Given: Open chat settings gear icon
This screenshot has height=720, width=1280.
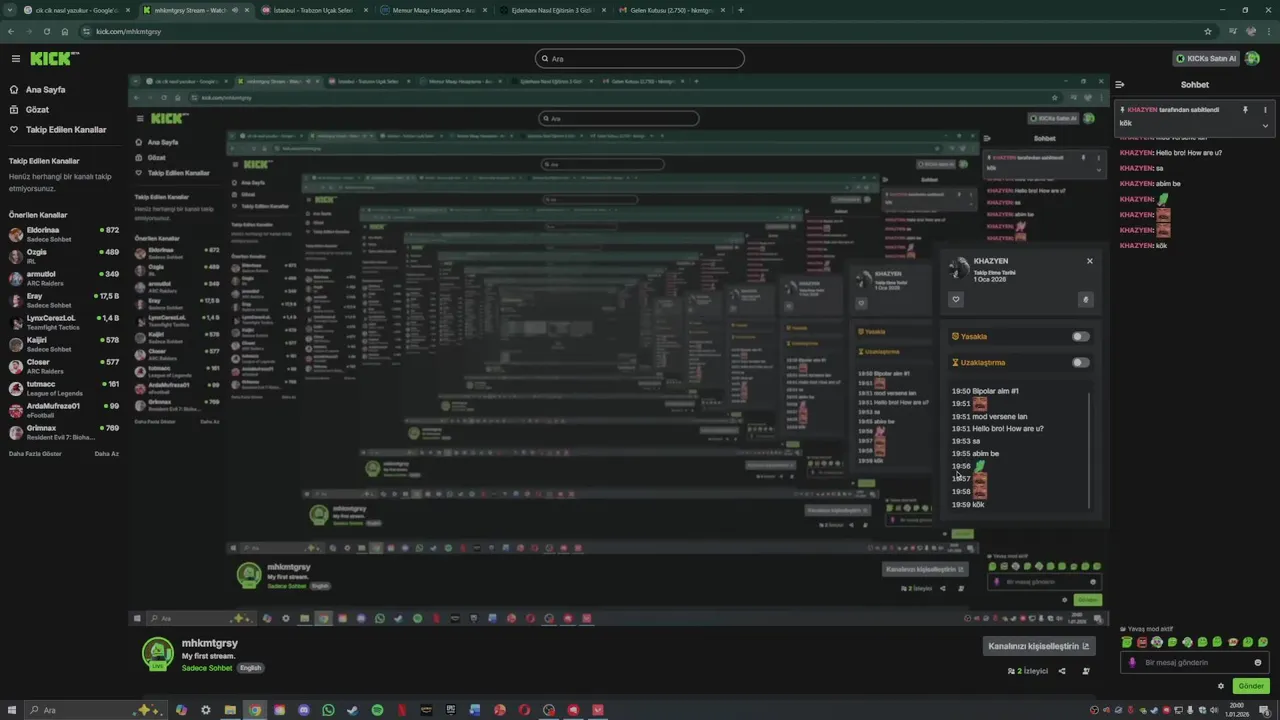Looking at the screenshot, I should pos(1221,686).
